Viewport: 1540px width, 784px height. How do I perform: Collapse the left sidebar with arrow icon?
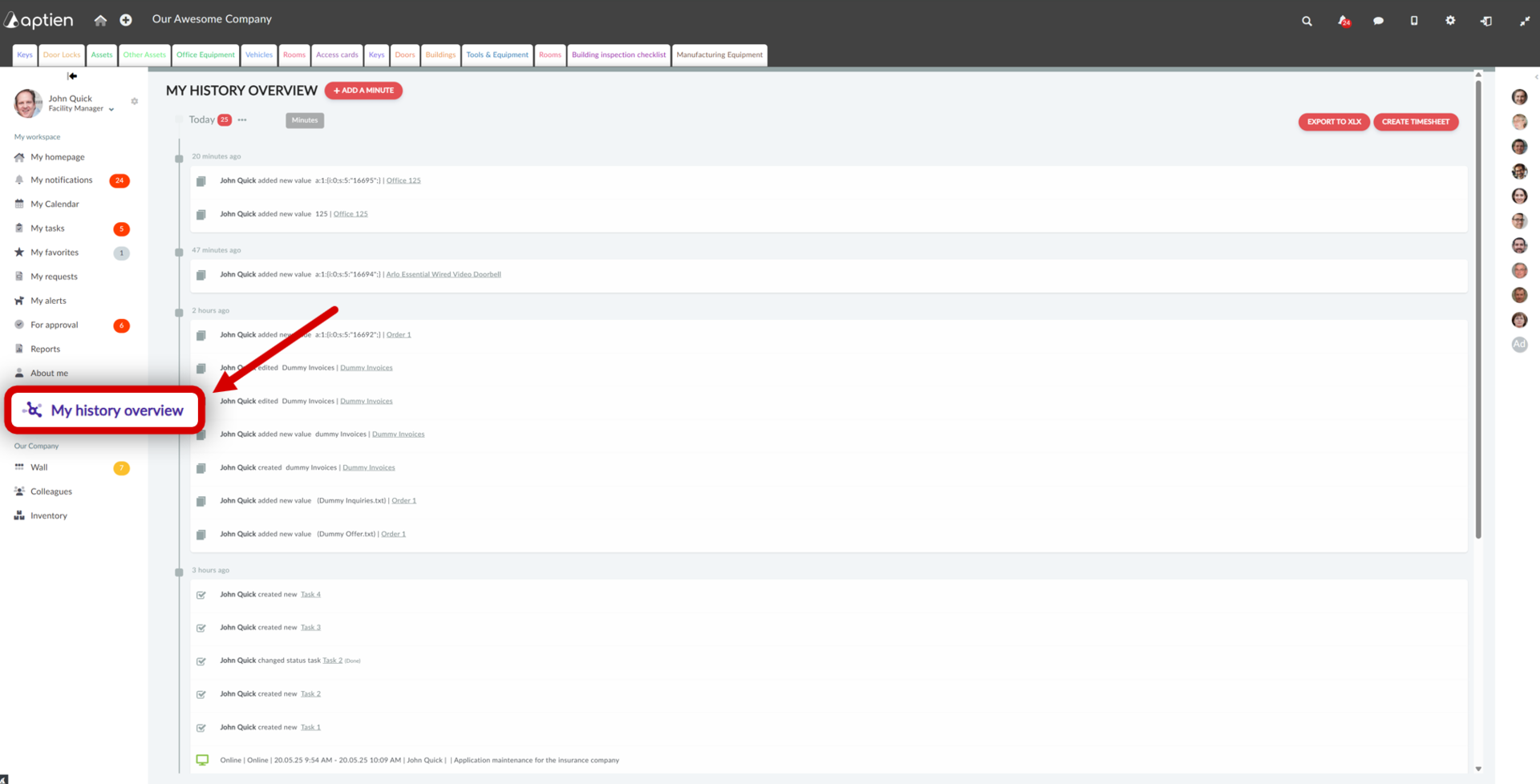coord(72,76)
